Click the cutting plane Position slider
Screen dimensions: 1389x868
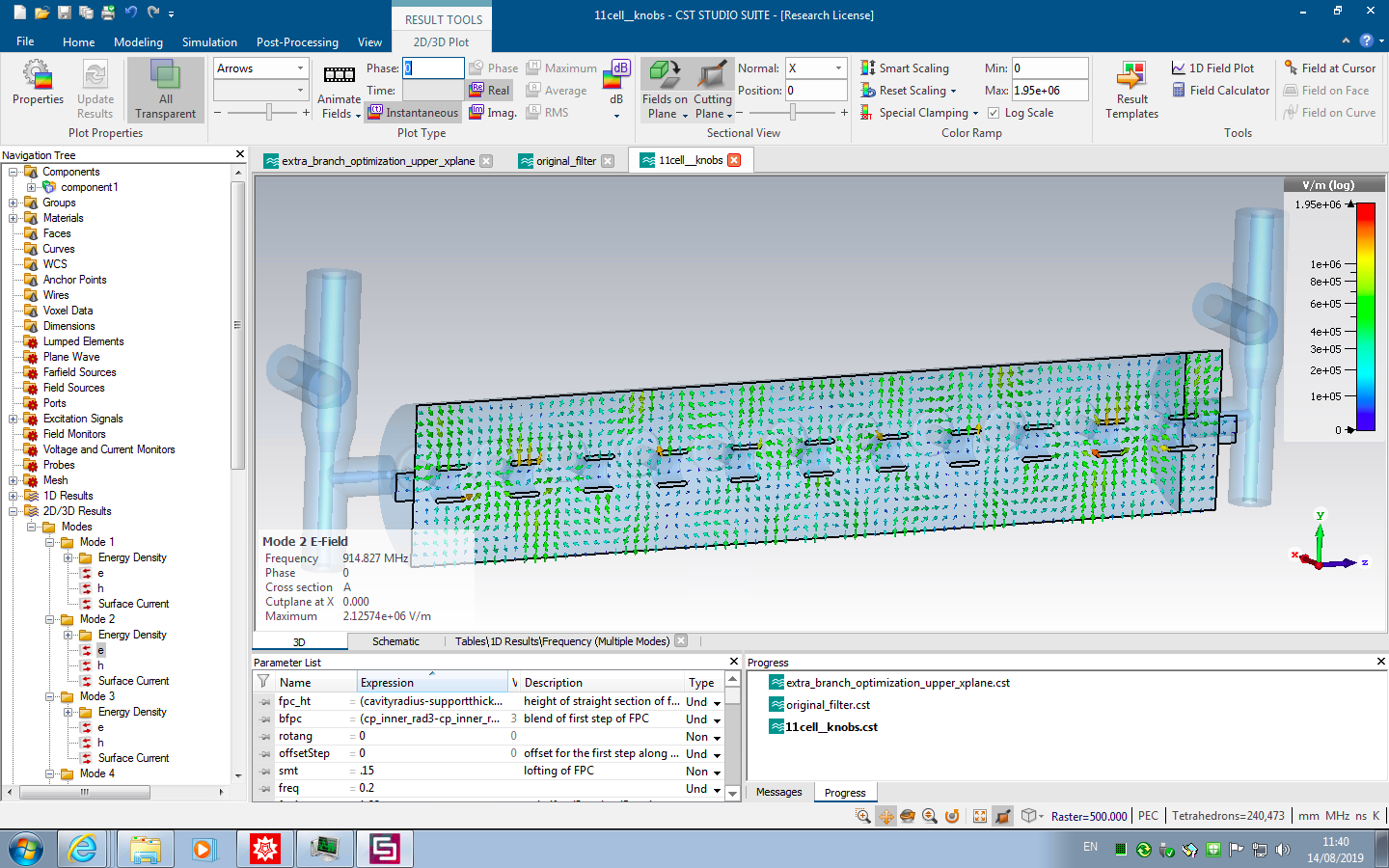tap(793, 113)
